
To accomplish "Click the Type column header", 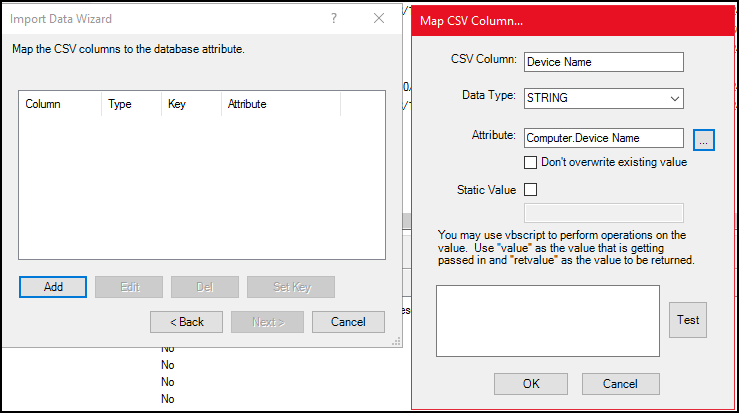I will tap(133, 104).
